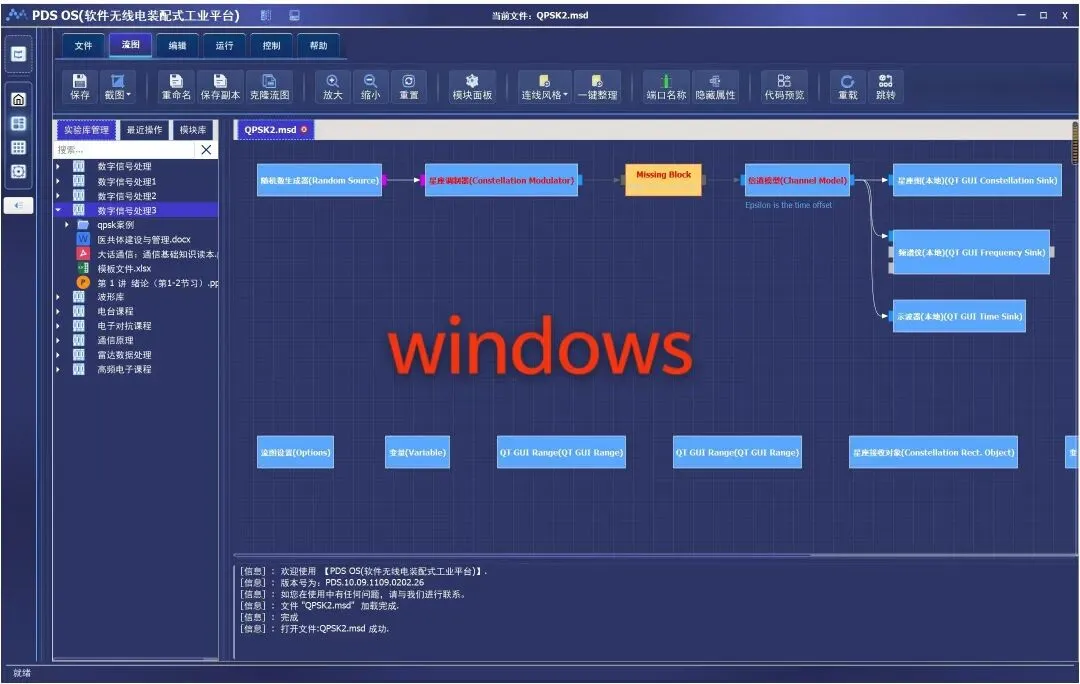Collapse the left sidebar with arrow button
Image resolution: width=1080 pixels, height=684 pixels.
coord(19,205)
